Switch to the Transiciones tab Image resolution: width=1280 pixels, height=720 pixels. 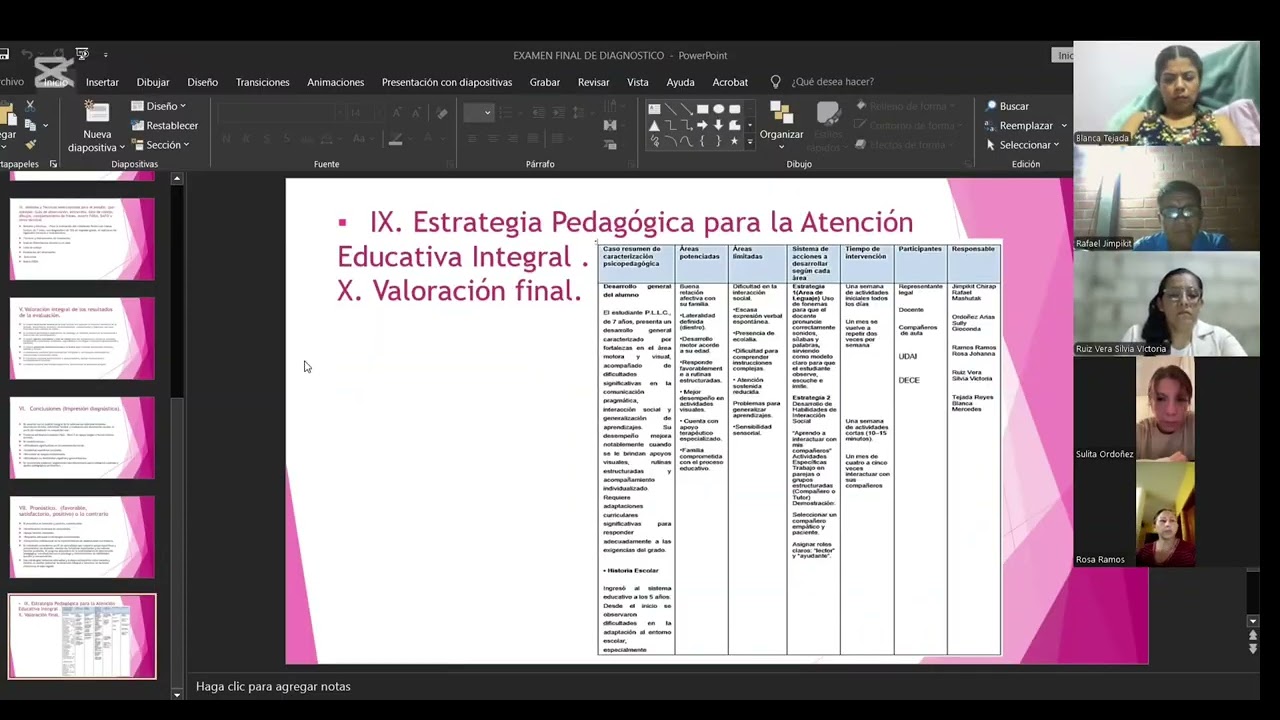click(262, 82)
